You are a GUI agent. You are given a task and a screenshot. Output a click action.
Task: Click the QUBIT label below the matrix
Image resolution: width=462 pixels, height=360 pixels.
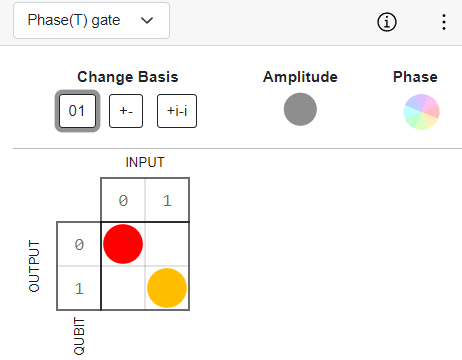79,336
